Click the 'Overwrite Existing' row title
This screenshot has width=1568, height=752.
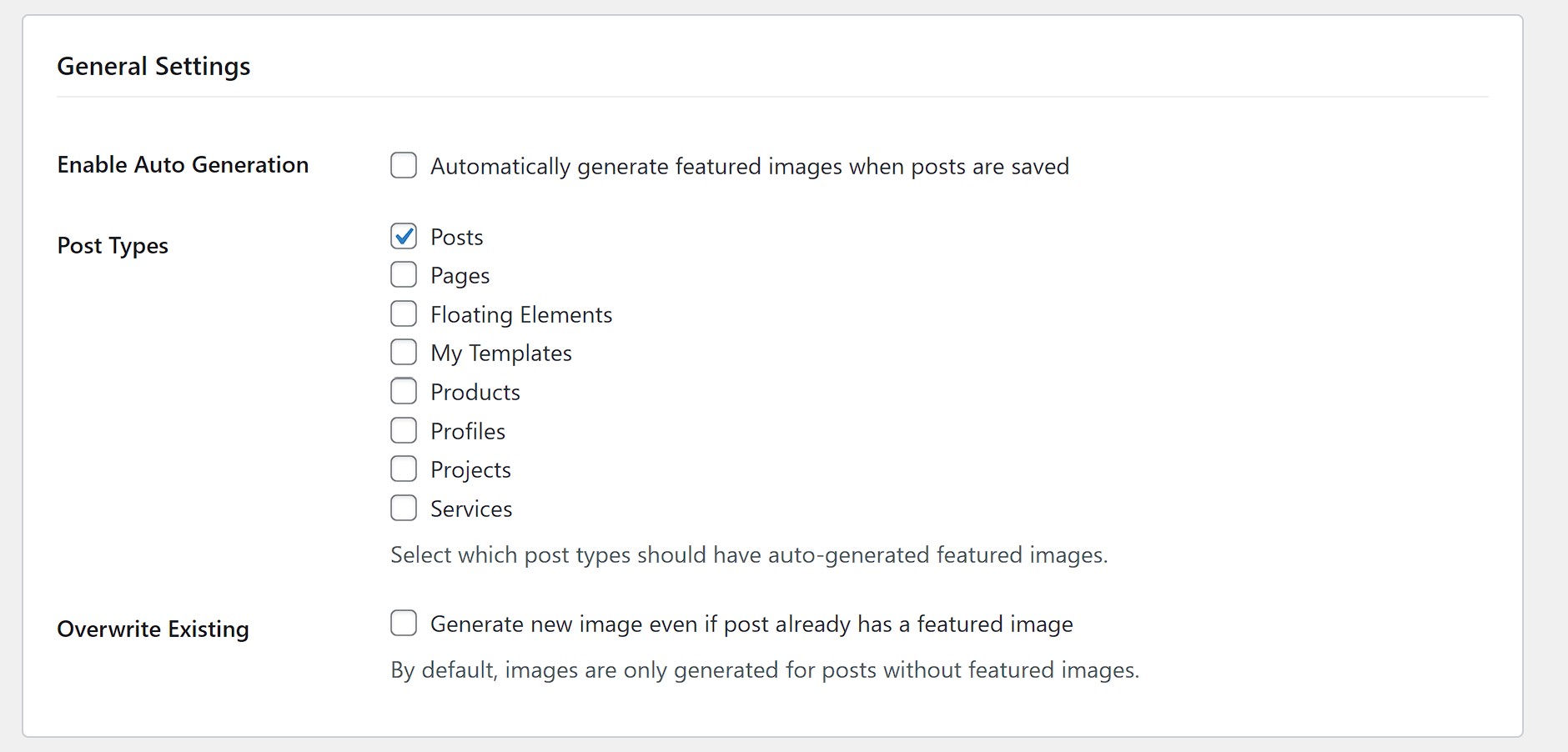click(153, 629)
